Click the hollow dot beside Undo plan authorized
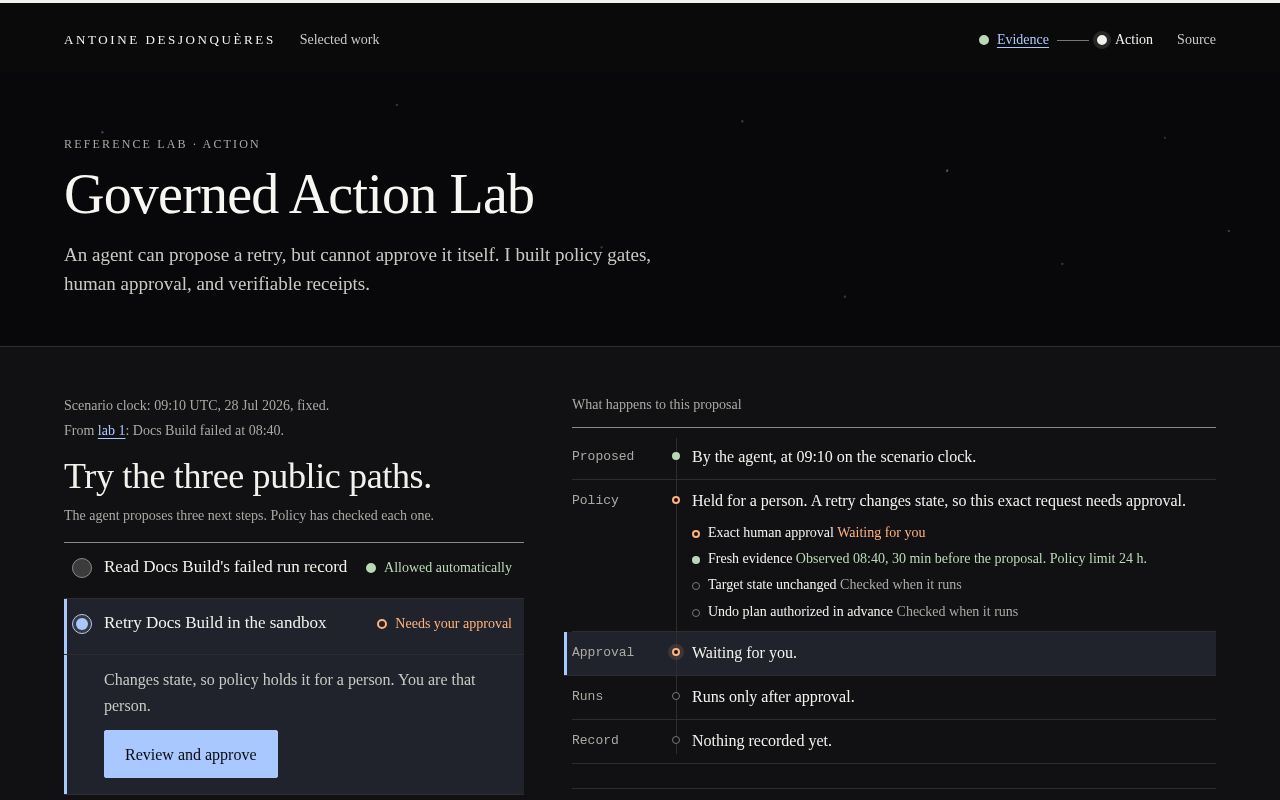Viewport: 1280px width, 800px height. pos(696,612)
